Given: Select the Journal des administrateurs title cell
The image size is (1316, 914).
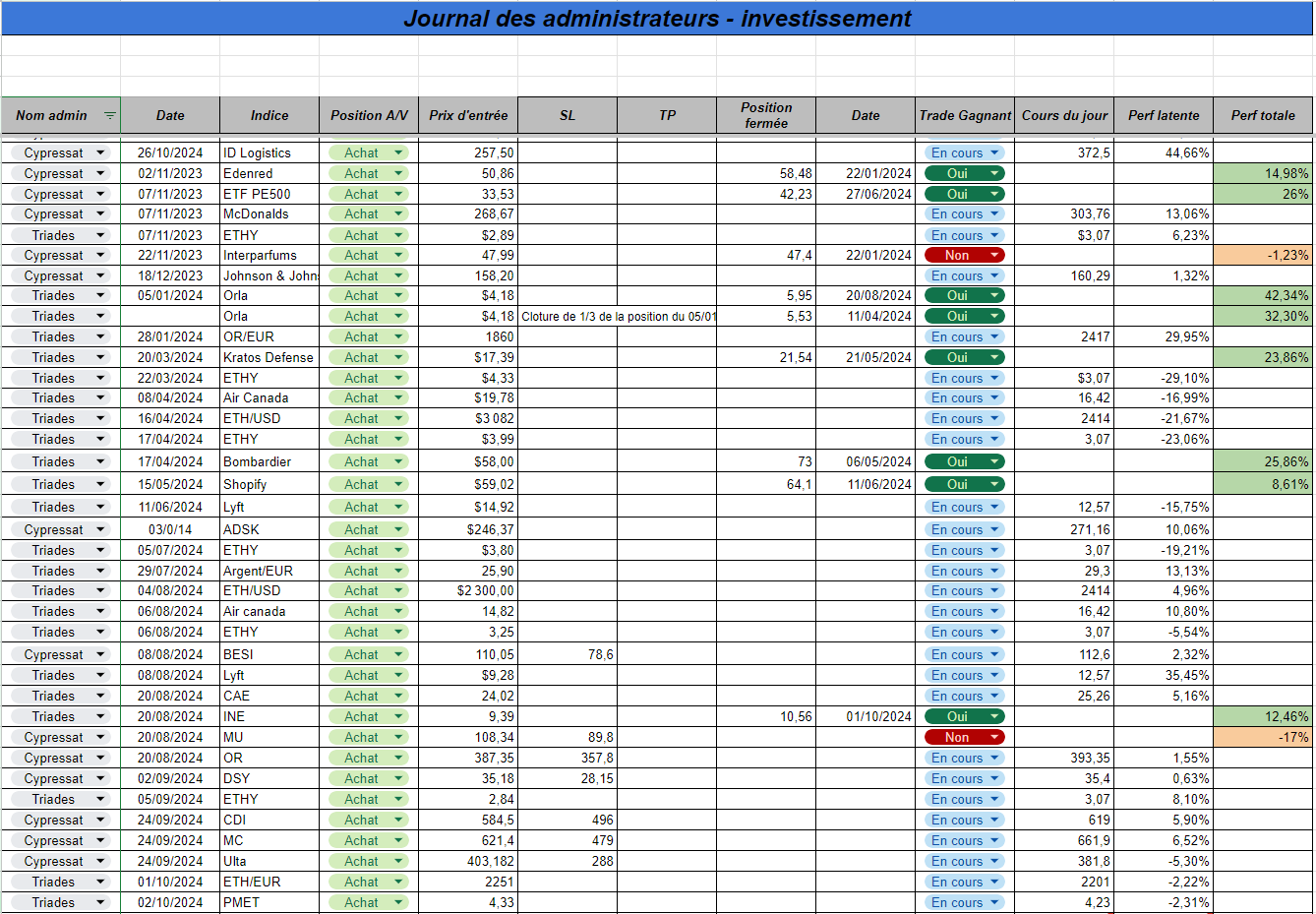Looking at the screenshot, I should [657, 19].
